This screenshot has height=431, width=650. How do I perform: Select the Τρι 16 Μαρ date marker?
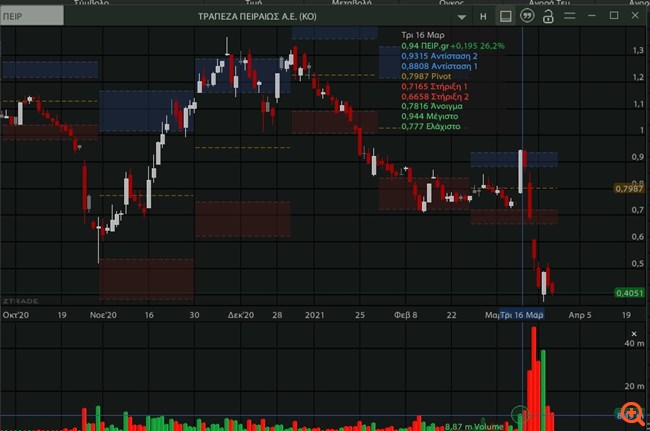point(522,314)
